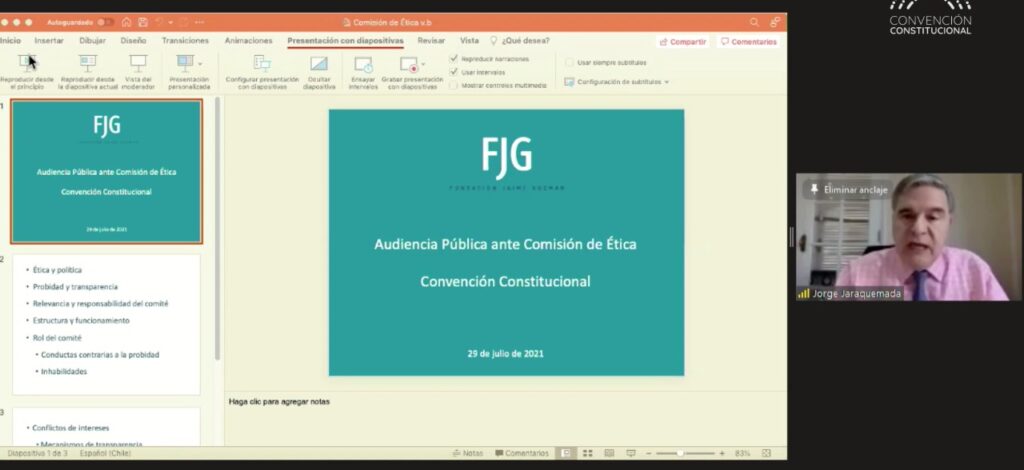Select slide 1 thumbnail
Viewport: 1024px width, 470px height.
pyautogui.click(x=106, y=172)
